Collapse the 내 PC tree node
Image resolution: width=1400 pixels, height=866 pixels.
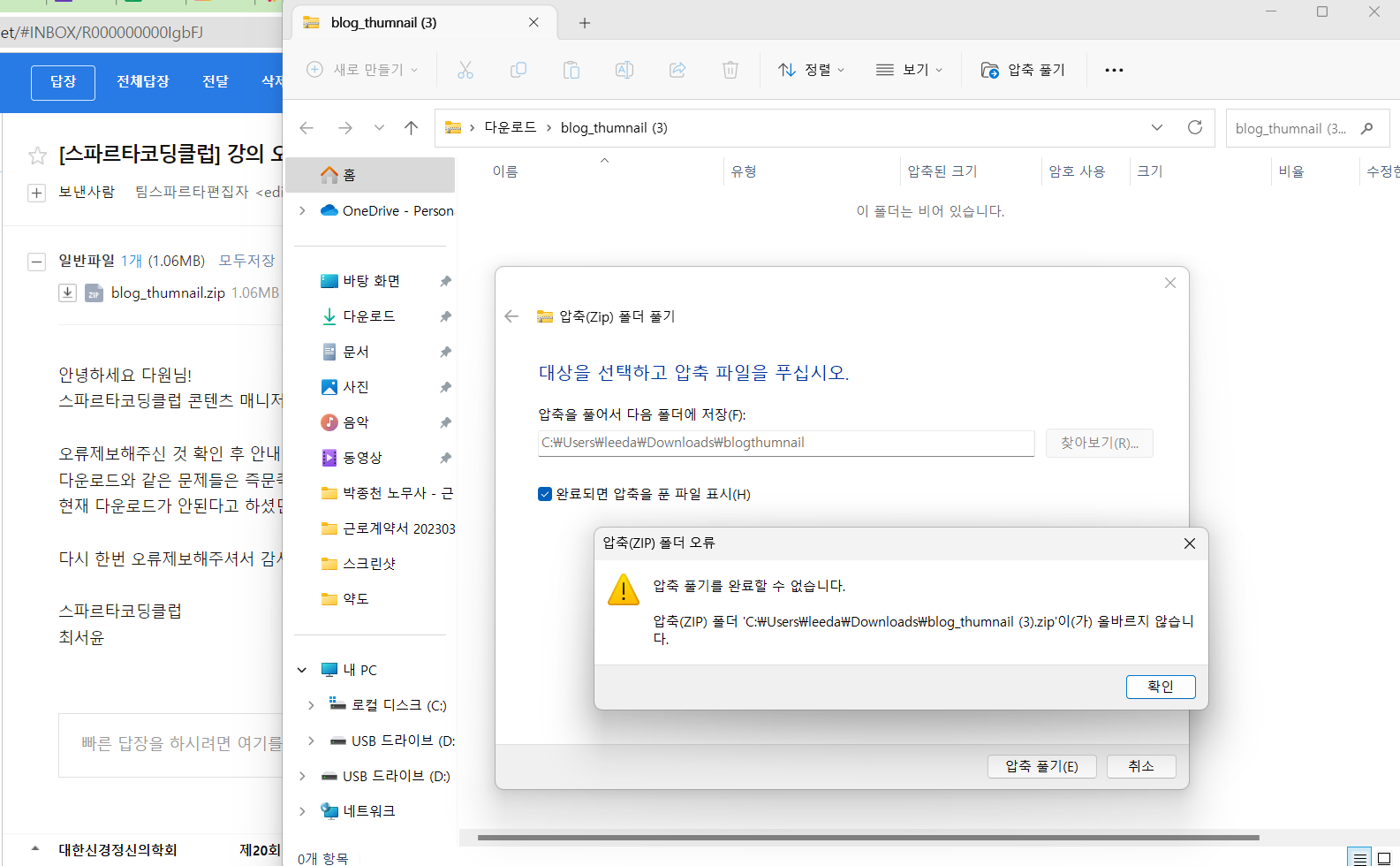pyautogui.click(x=302, y=670)
